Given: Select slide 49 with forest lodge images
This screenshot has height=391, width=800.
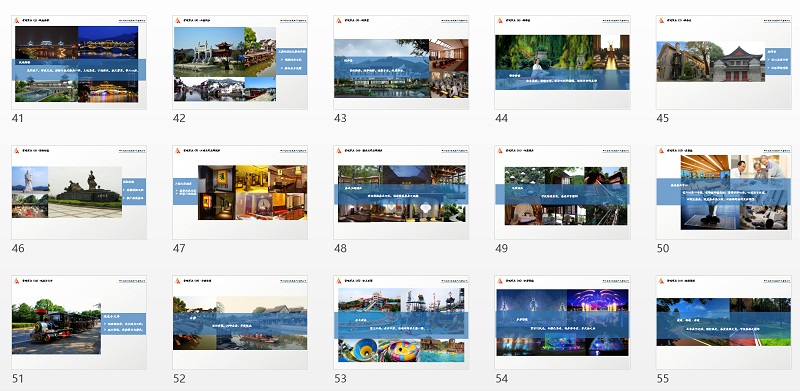Looking at the screenshot, I should pyautogui.click(x=562, y=192).
